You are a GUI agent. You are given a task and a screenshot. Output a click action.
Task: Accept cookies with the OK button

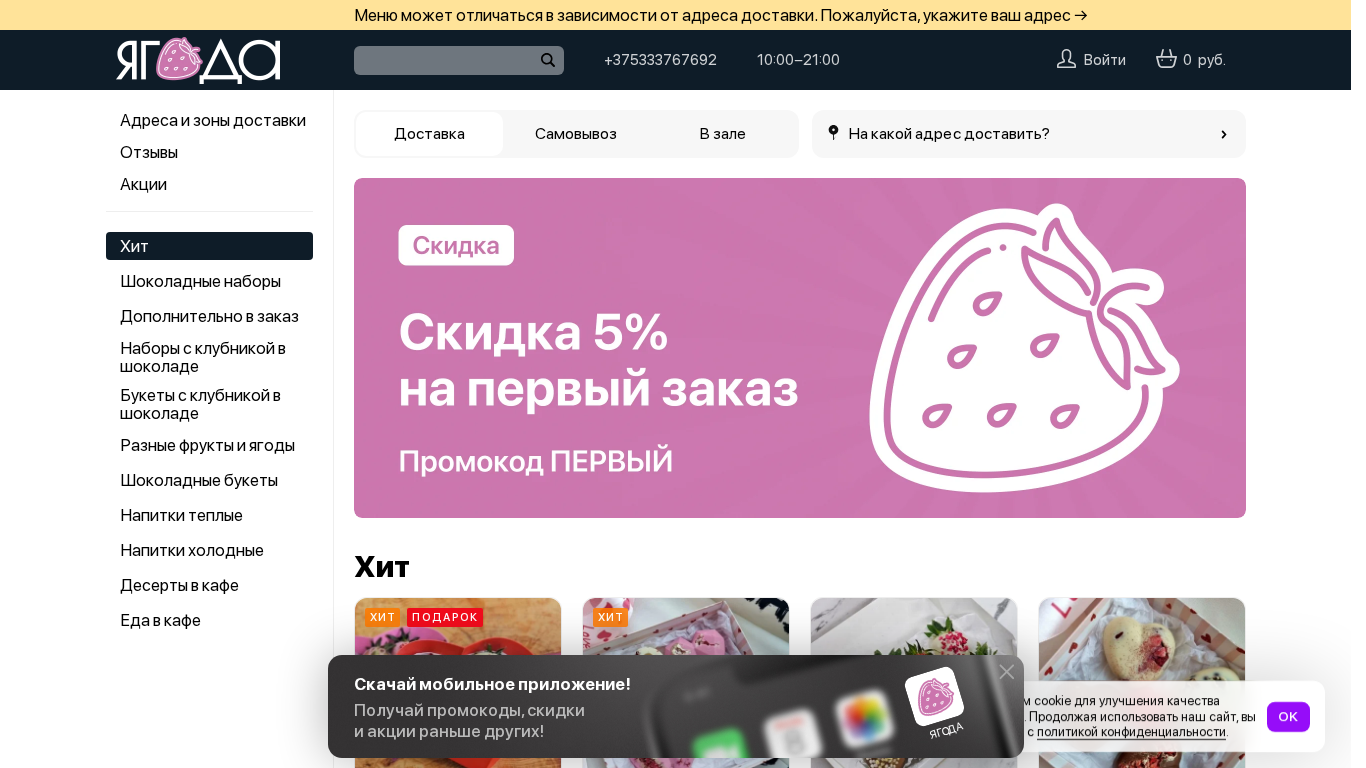tap(1288, 717)
